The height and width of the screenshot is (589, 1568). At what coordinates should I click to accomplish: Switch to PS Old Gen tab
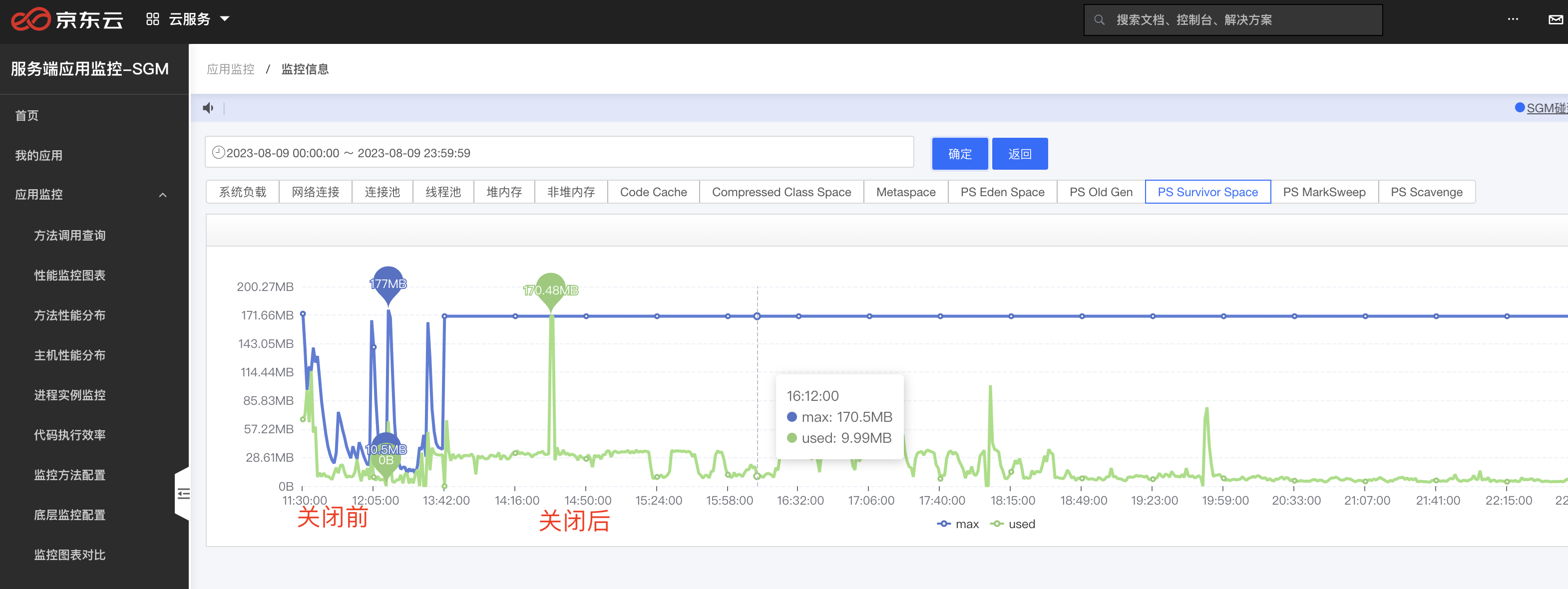click(x=1101, y=192)
